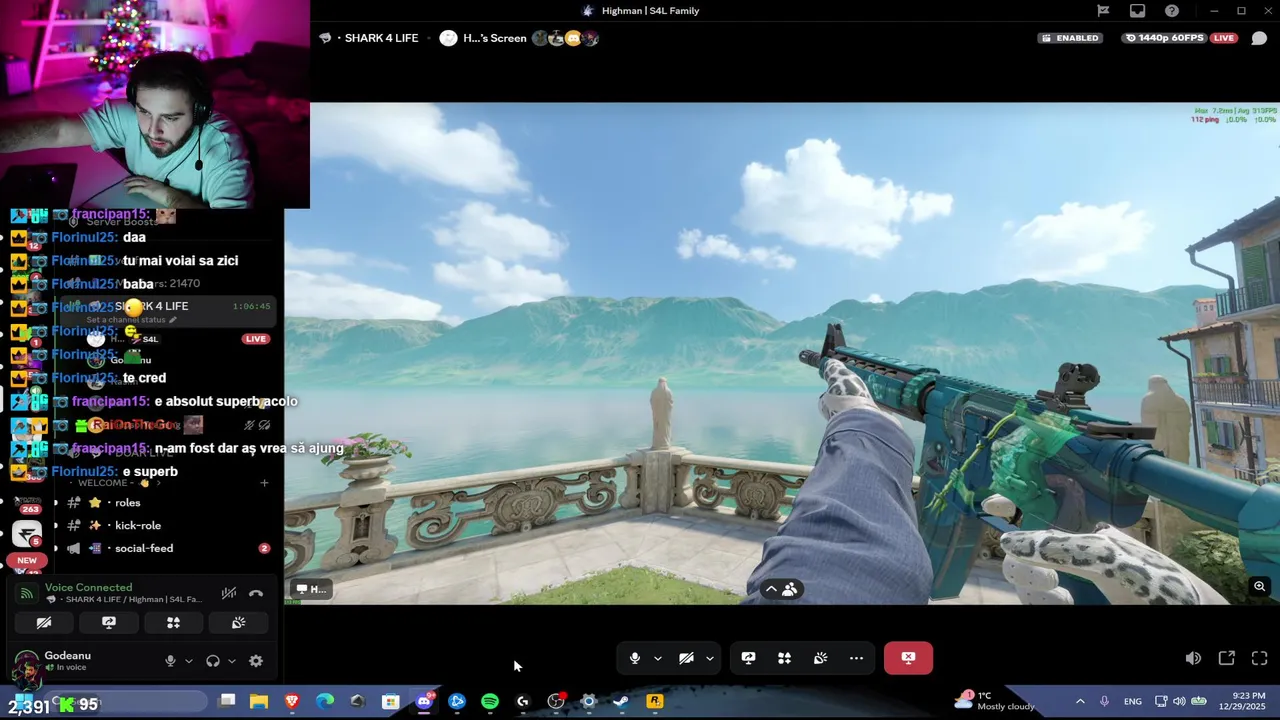This screenshot has height=720, width=1280.
Task: Open File Explorer from taskbar
Action: 259,701
